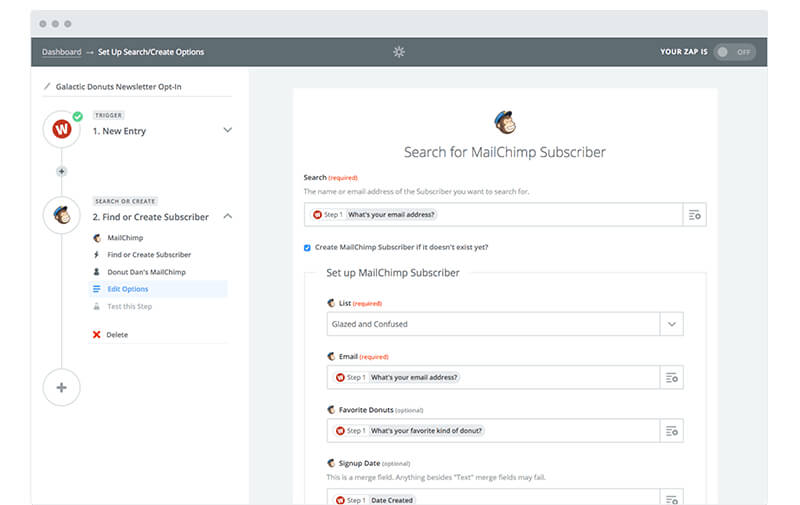The height and width of the screenshot is (505, 800).
Task: Click MailChimp icon beside Signup Date label
Action: [x=331, y=463]
